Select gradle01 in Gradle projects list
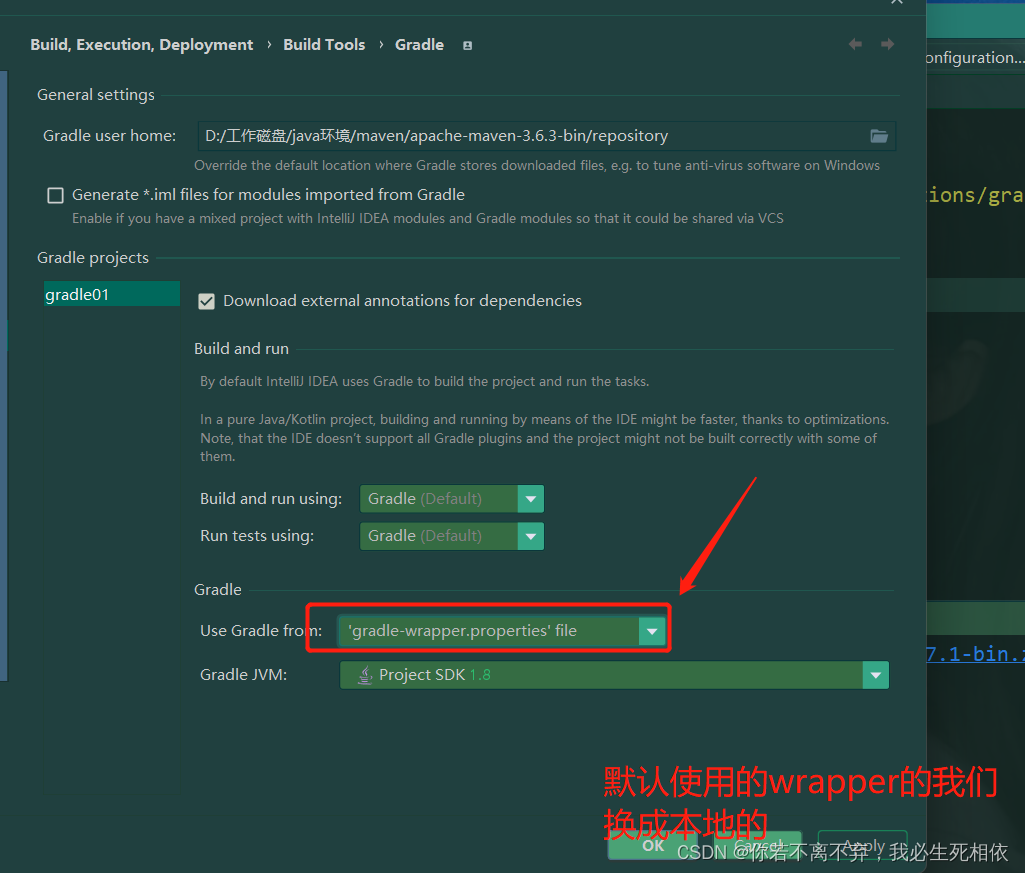This screenshot has width=1025, height=873. (x=112, y=294)
